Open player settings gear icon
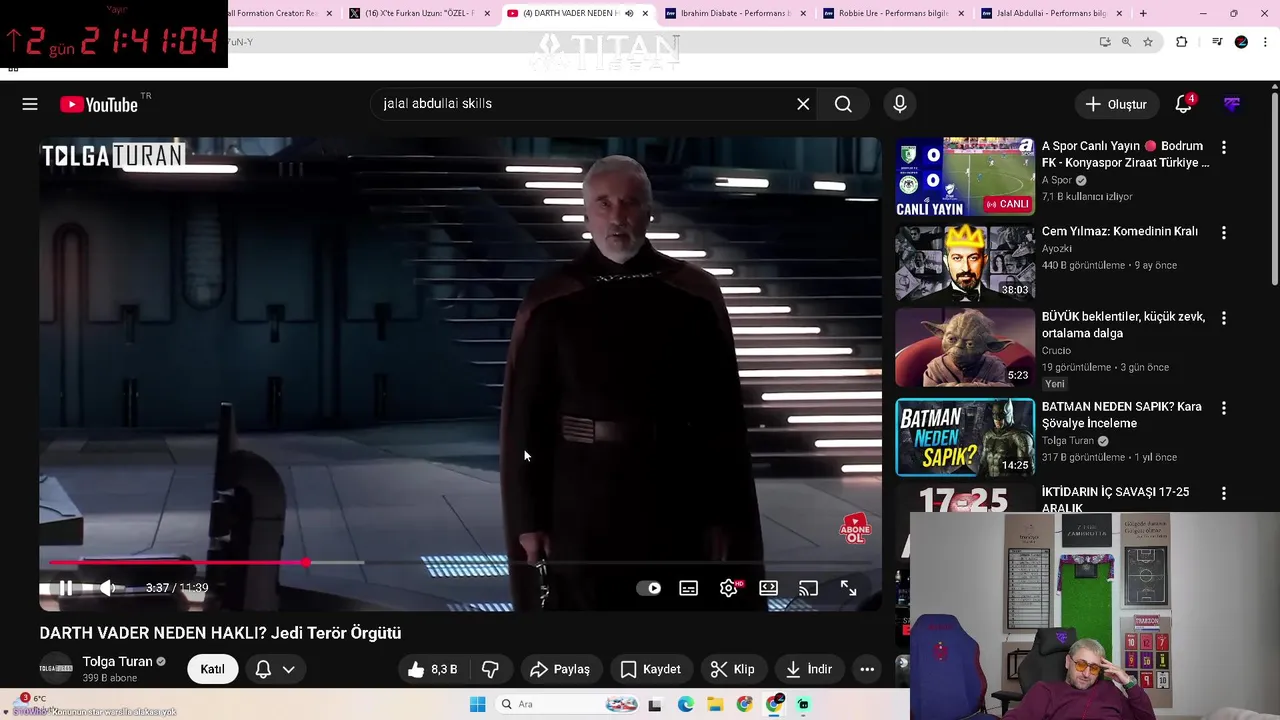This screenshot has height=720, width=1280. click(x=729, y=588)
